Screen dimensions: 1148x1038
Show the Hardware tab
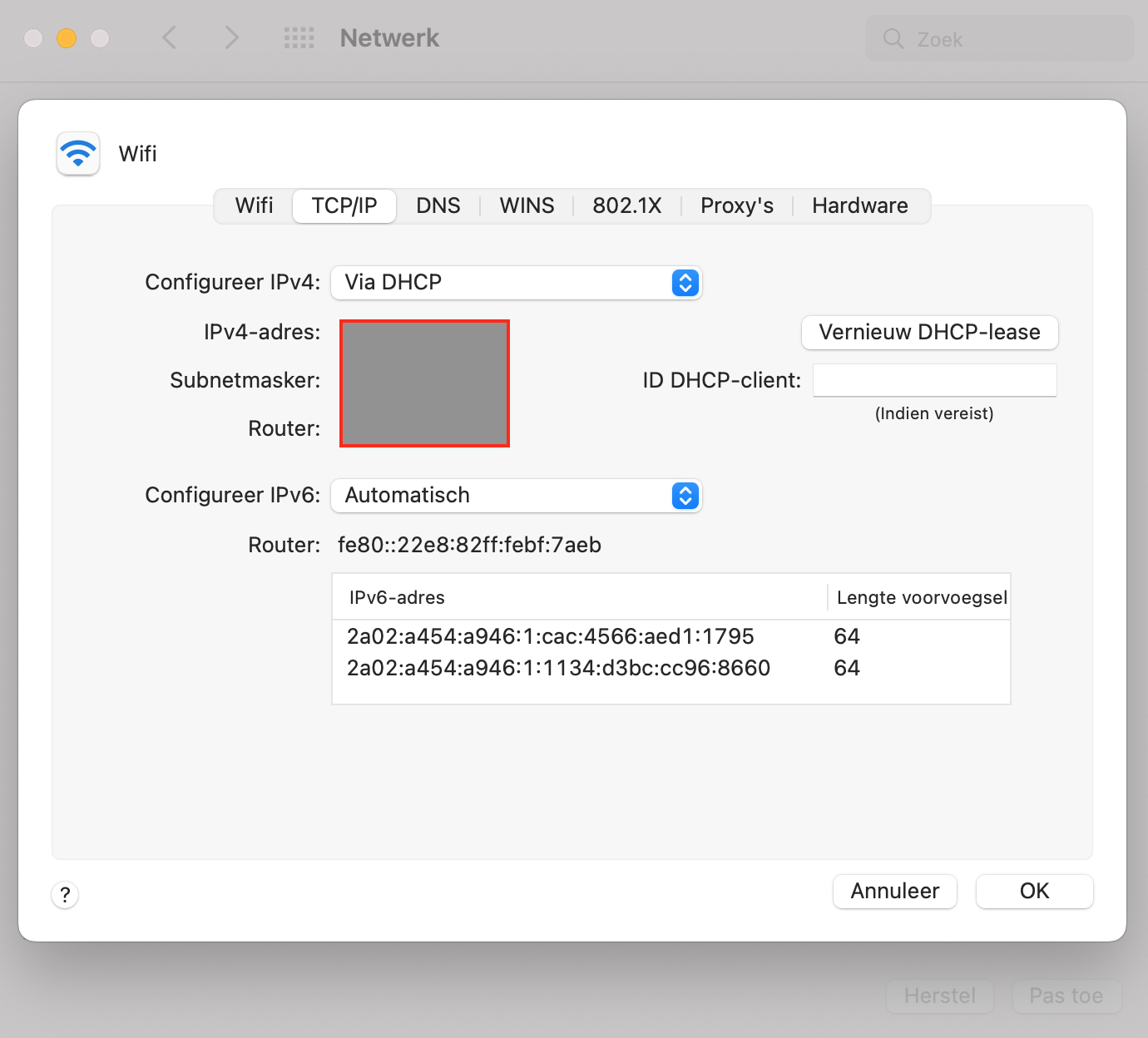860,205
